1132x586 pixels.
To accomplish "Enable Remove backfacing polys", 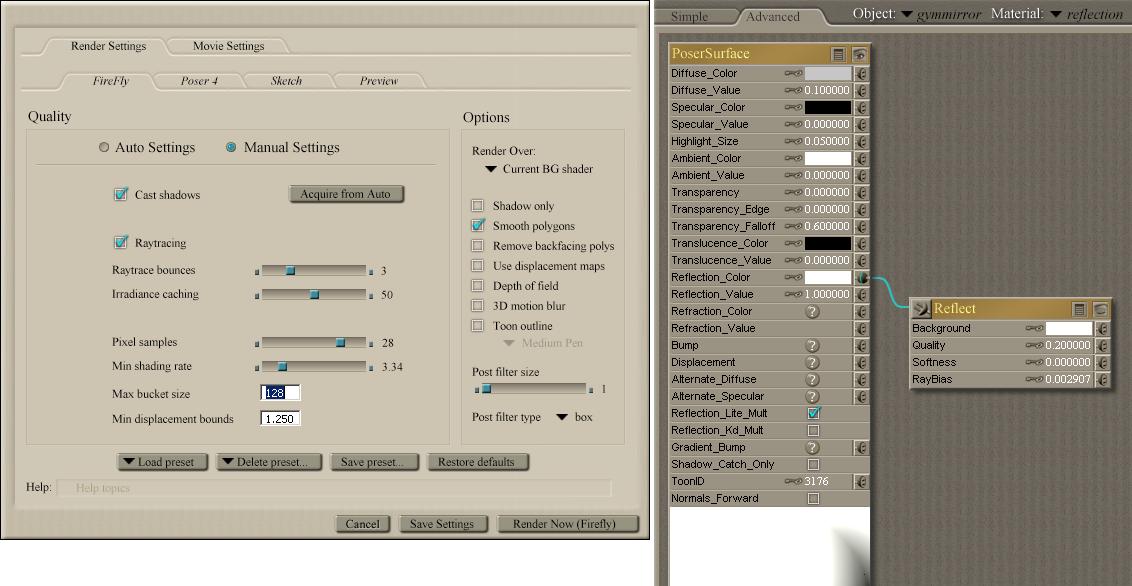I will click(477, 246).
